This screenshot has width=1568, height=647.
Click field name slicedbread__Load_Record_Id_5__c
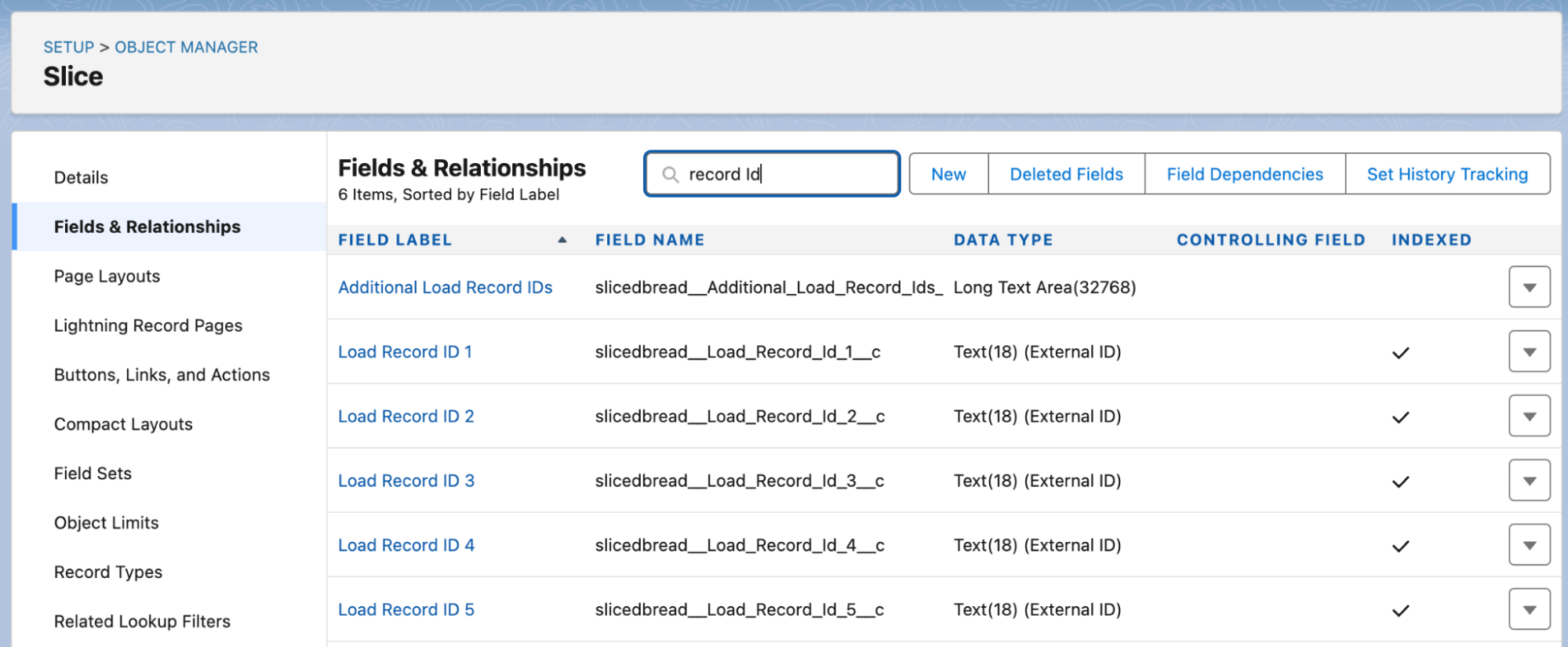click(x=740, y=609)
